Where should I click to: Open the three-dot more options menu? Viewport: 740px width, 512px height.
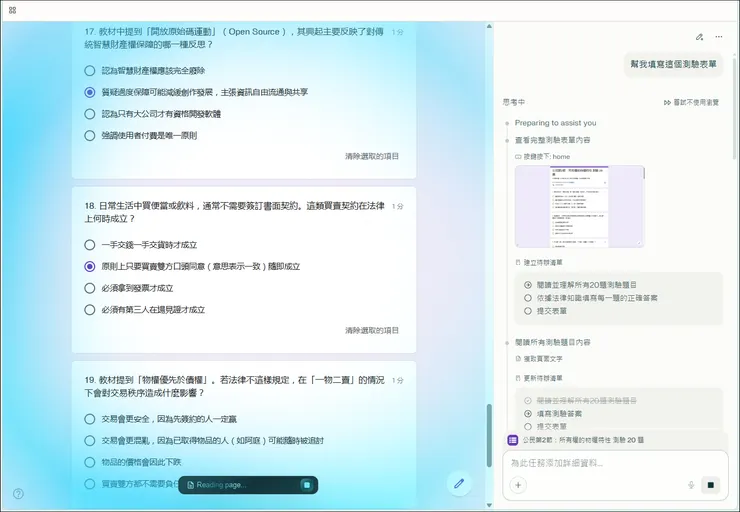[x=719, y=37]
